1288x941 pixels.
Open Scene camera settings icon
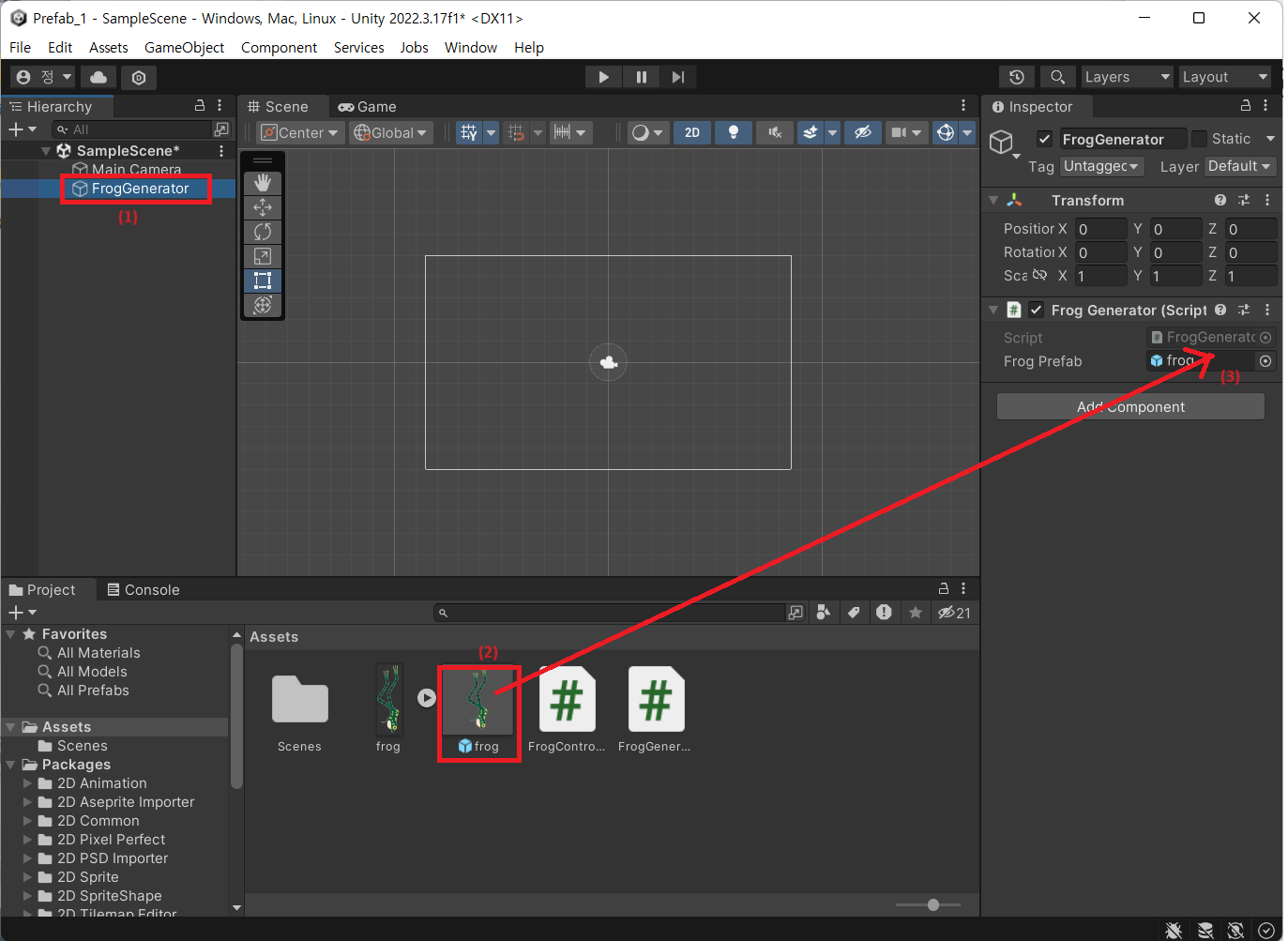point(899,132)
